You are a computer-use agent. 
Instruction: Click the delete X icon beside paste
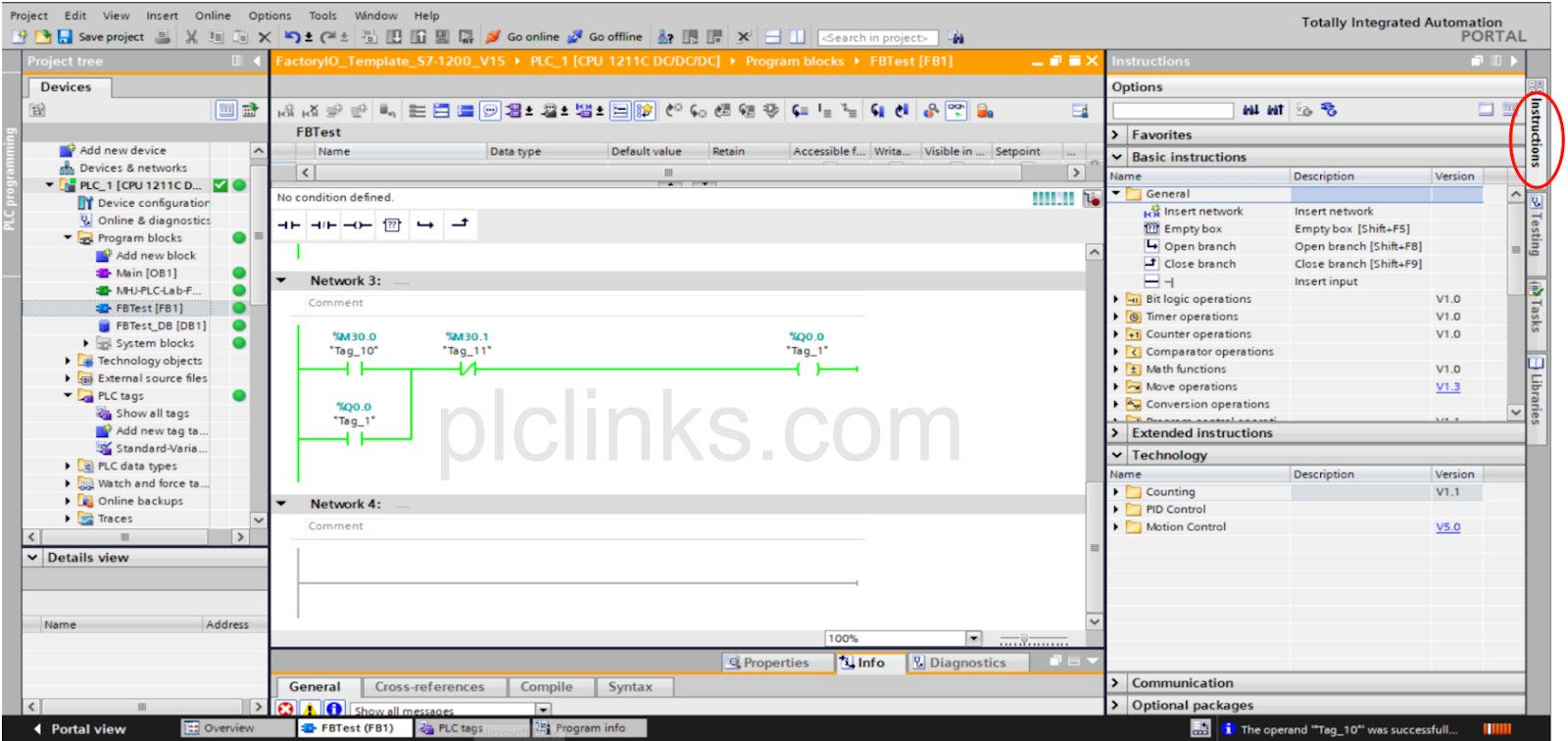point(265,37)
